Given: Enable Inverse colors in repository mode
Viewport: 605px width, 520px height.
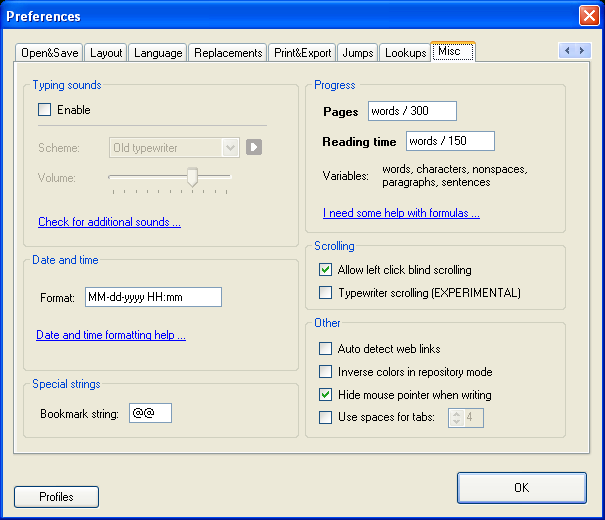Looking at the screenshot, I should point(325,371).
